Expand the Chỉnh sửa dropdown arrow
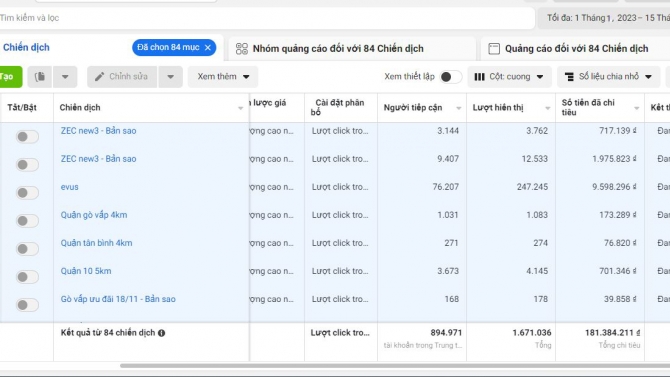The height and width of the screenshot is (377, 670). 170,77
